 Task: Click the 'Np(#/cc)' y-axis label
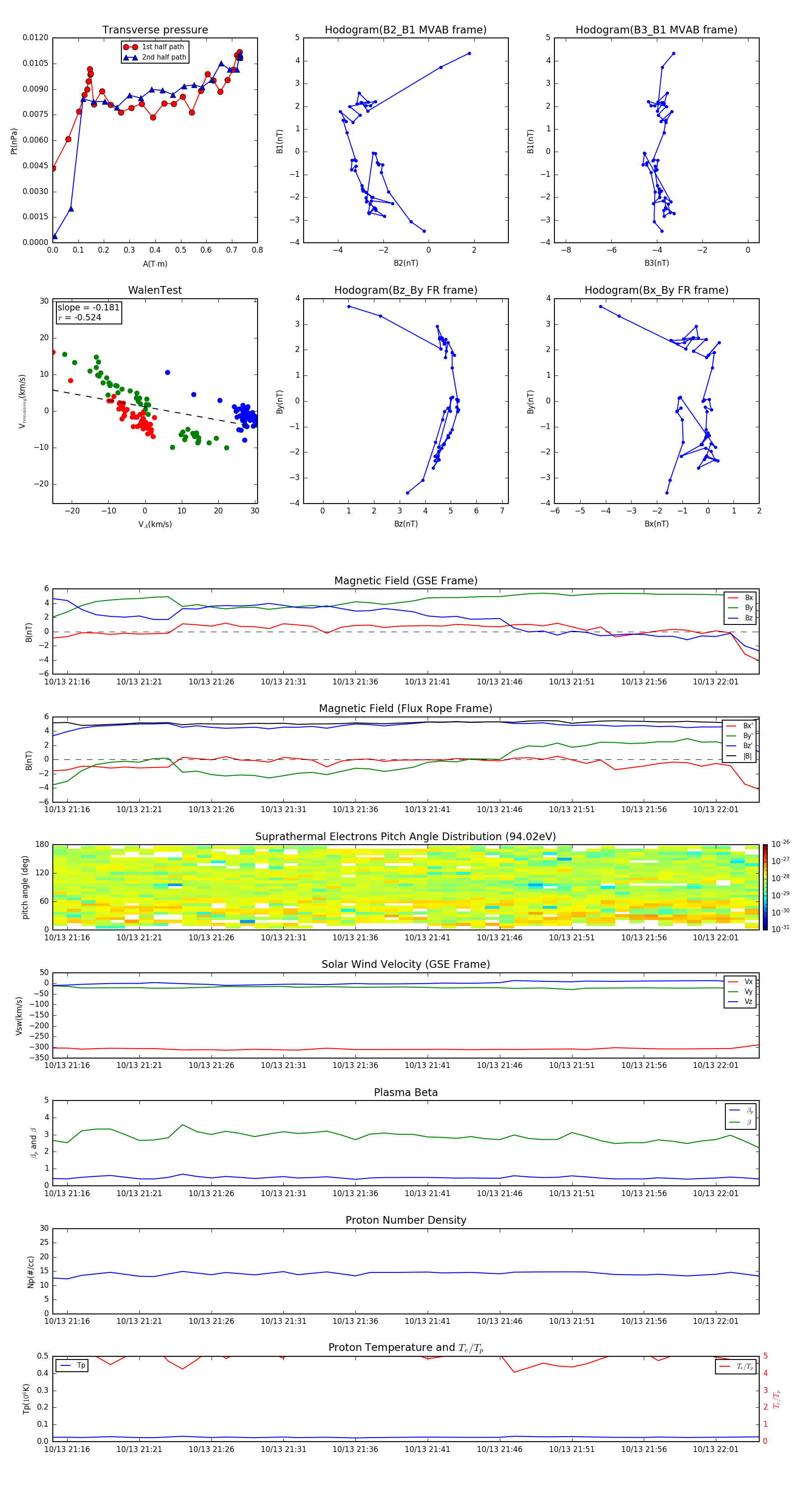pyautogui.click(x=31, y=1272)
